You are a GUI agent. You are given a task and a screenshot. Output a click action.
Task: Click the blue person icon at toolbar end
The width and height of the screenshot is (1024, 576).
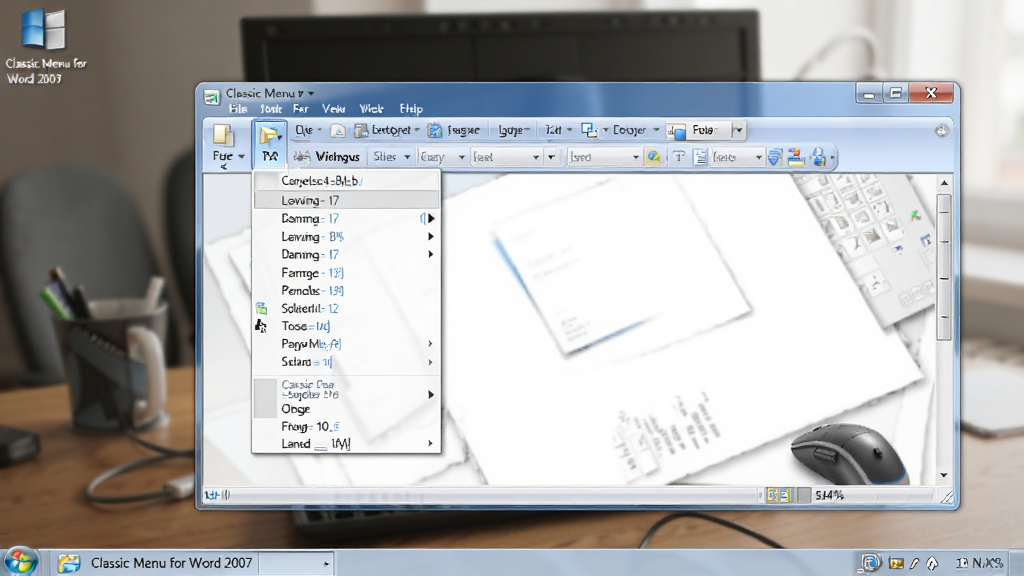pyautogui.click(x=818, y=157)
